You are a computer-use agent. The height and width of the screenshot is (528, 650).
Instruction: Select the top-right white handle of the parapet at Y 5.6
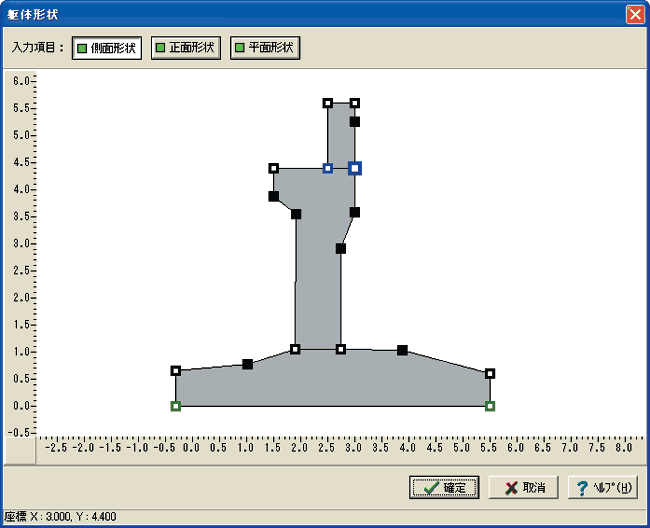tap(354, 103)
